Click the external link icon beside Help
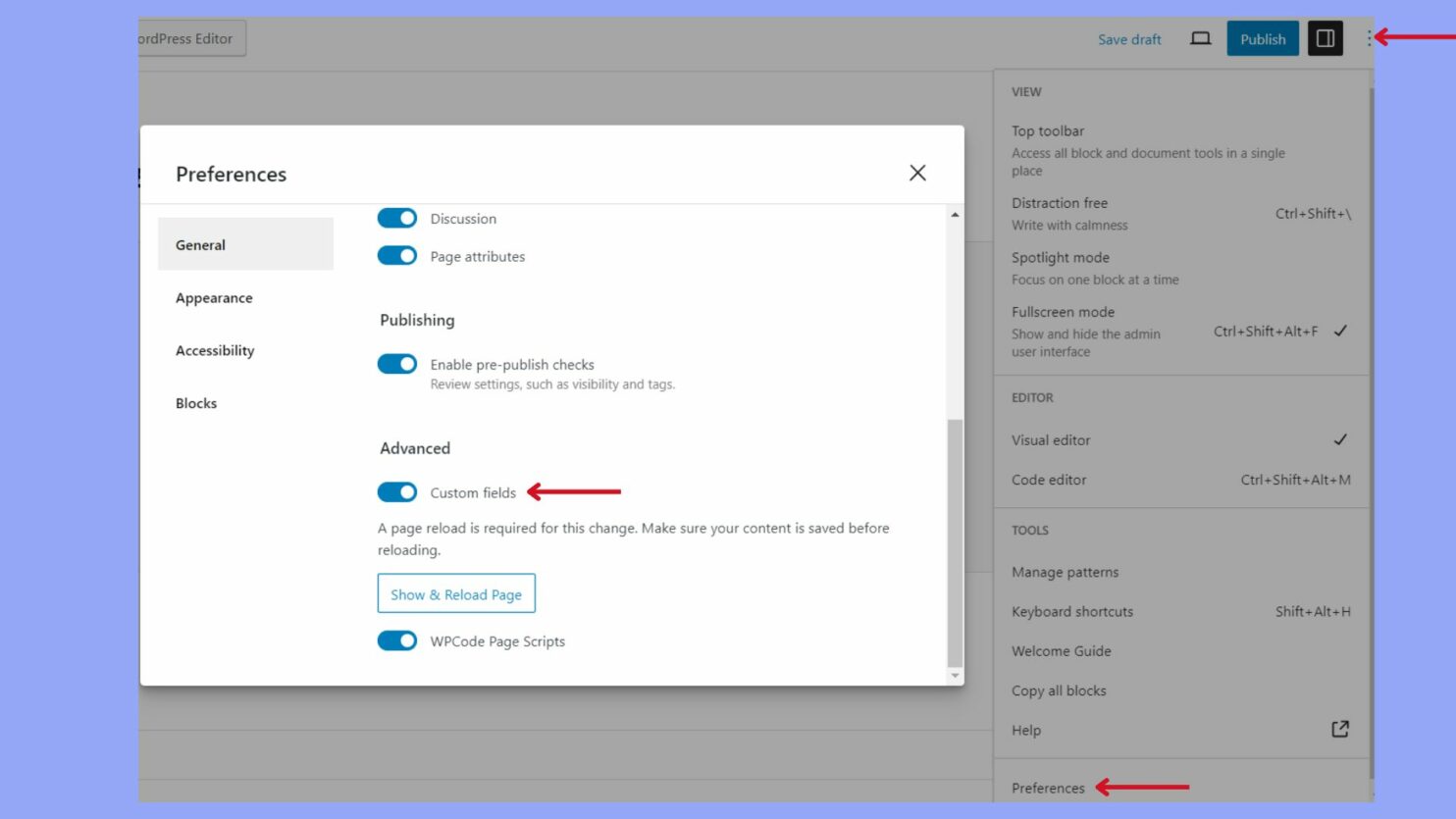 click(1340, 730)
